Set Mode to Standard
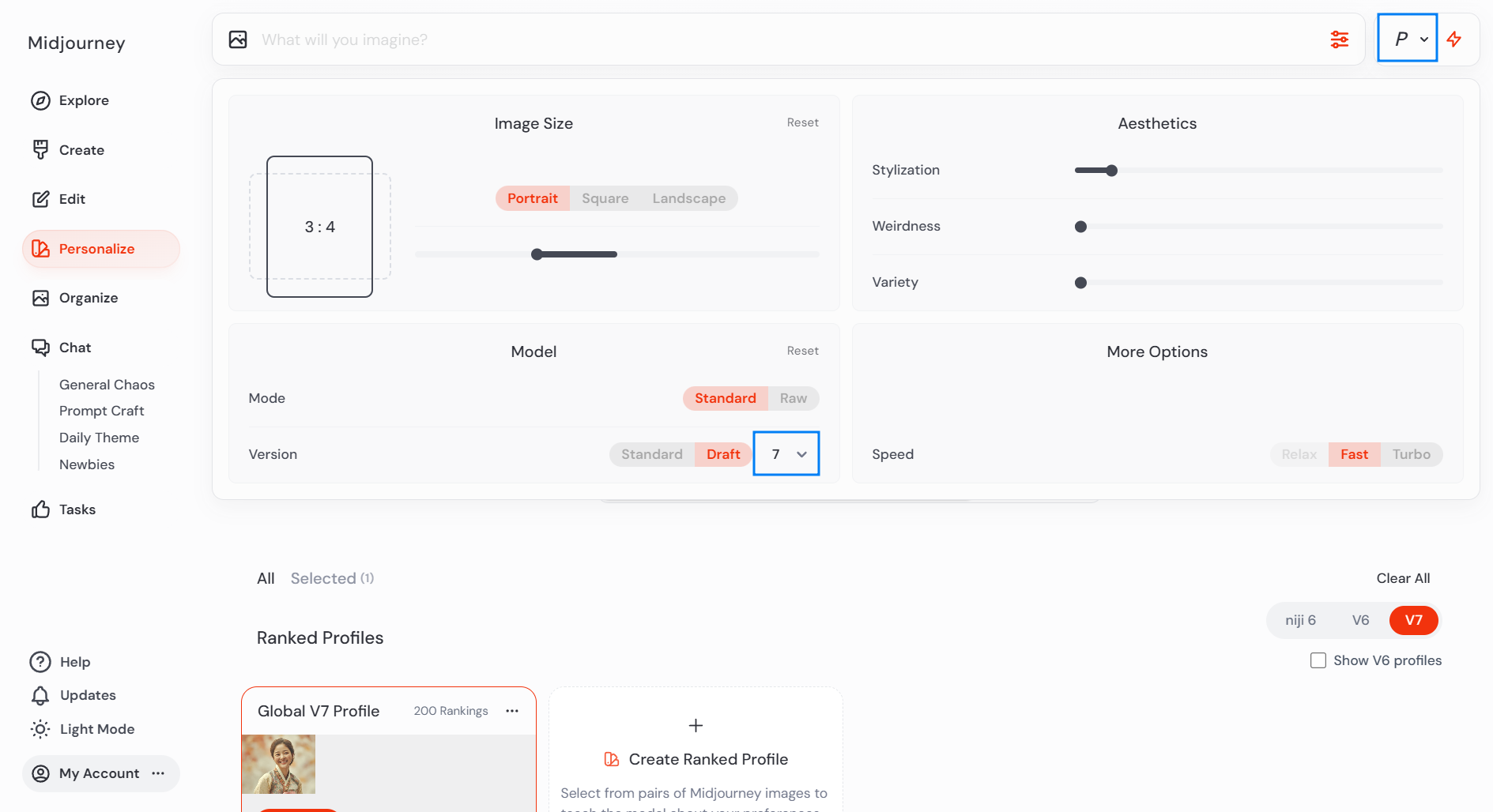 coord(726,398)
